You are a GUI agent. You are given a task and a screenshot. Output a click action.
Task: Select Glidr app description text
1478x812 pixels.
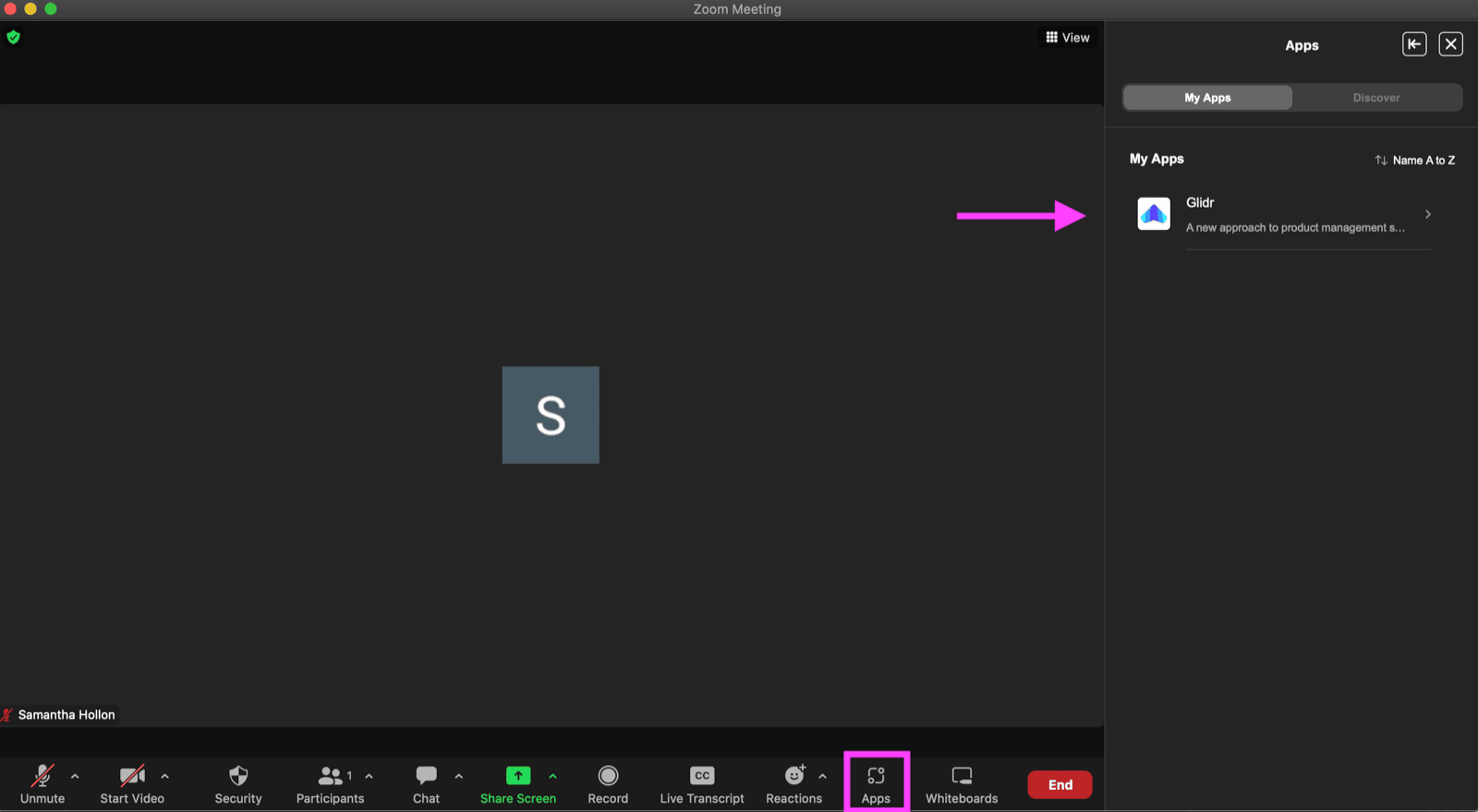pyautogui.click(x=1295, y=228)
